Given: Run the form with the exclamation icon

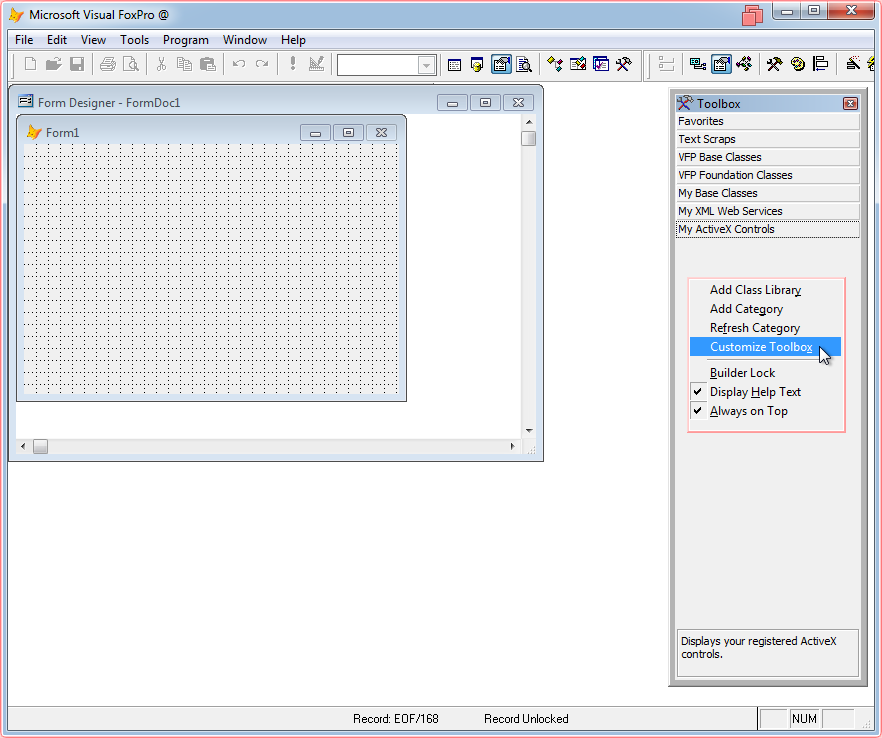Looking at the screenshot, I should (292, 64).
